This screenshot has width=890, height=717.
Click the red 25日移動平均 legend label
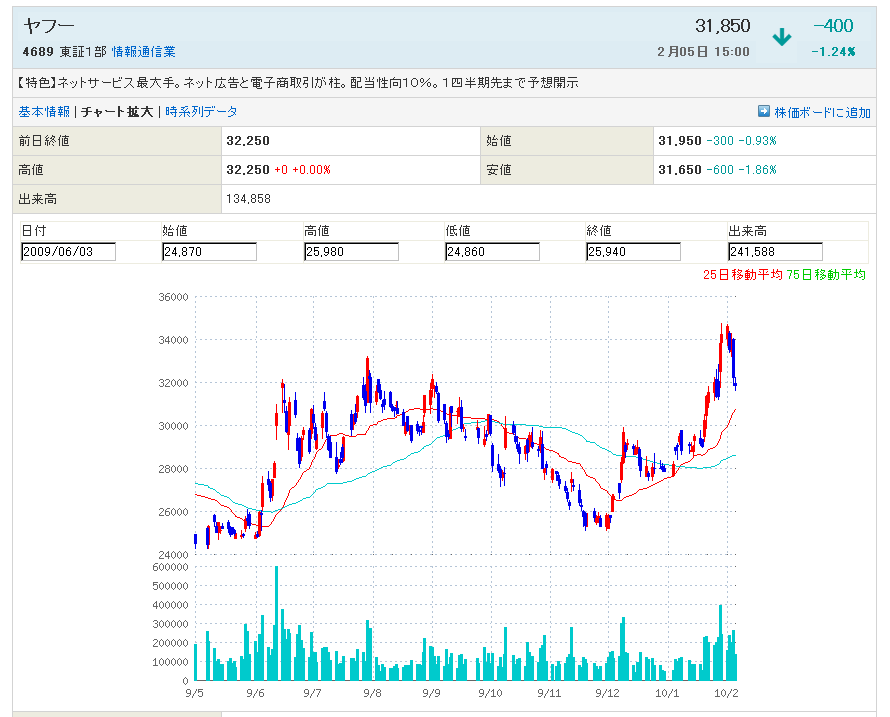click(x=742, y=275)
